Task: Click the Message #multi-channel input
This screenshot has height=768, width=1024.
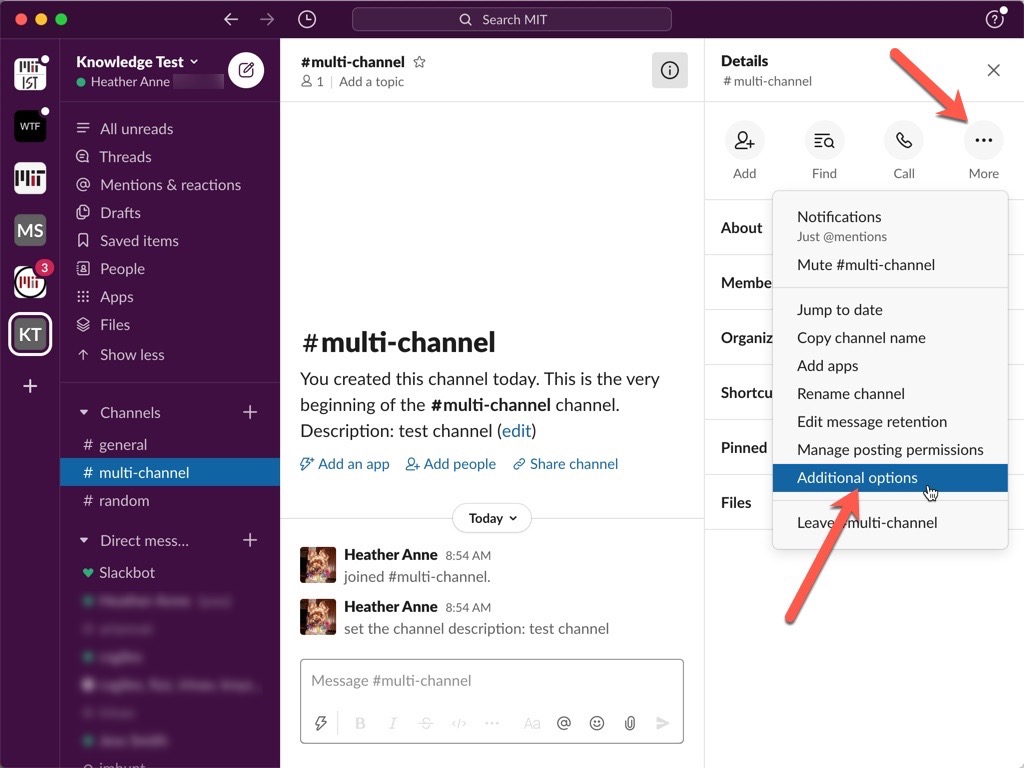Action: [492, 681]
